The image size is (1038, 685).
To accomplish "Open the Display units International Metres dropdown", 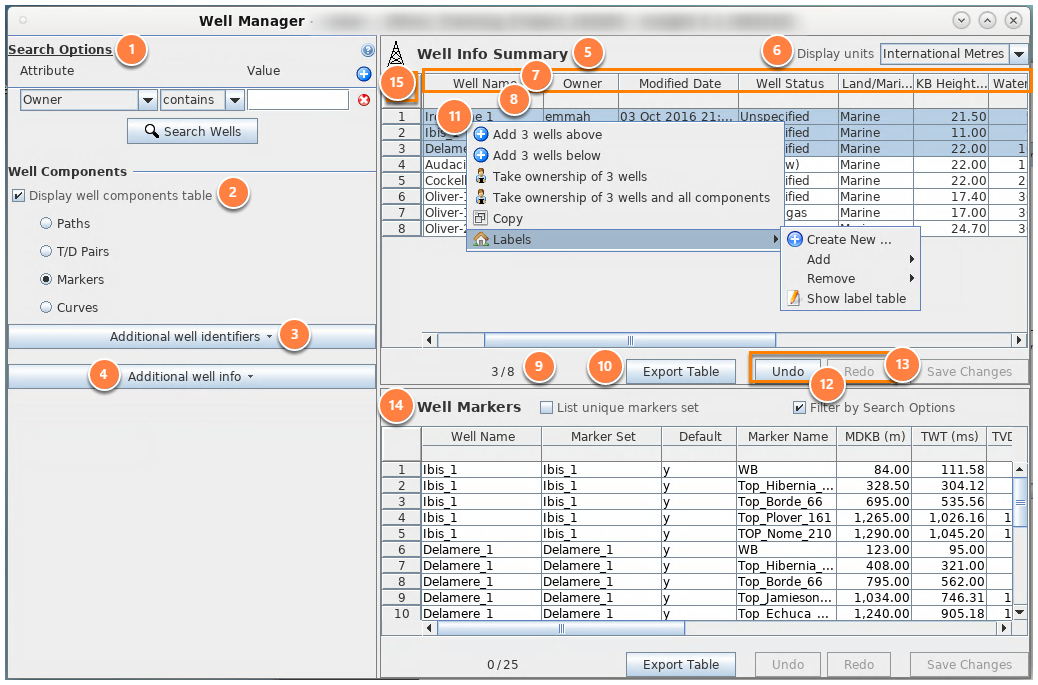I will pyautogui.click(x=1019, y=54).
